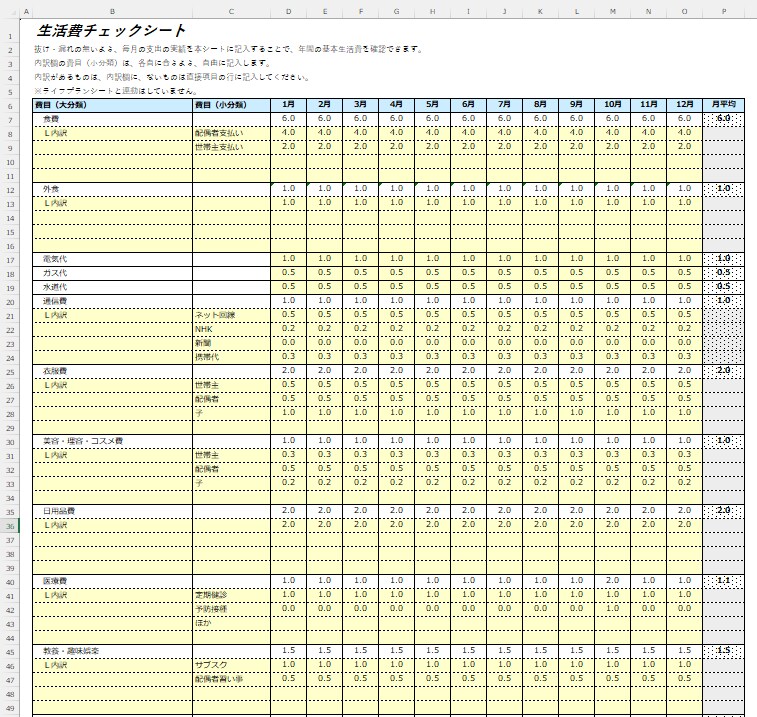Click the 配偶者習い事 sub-item cell

pos(231,679)
